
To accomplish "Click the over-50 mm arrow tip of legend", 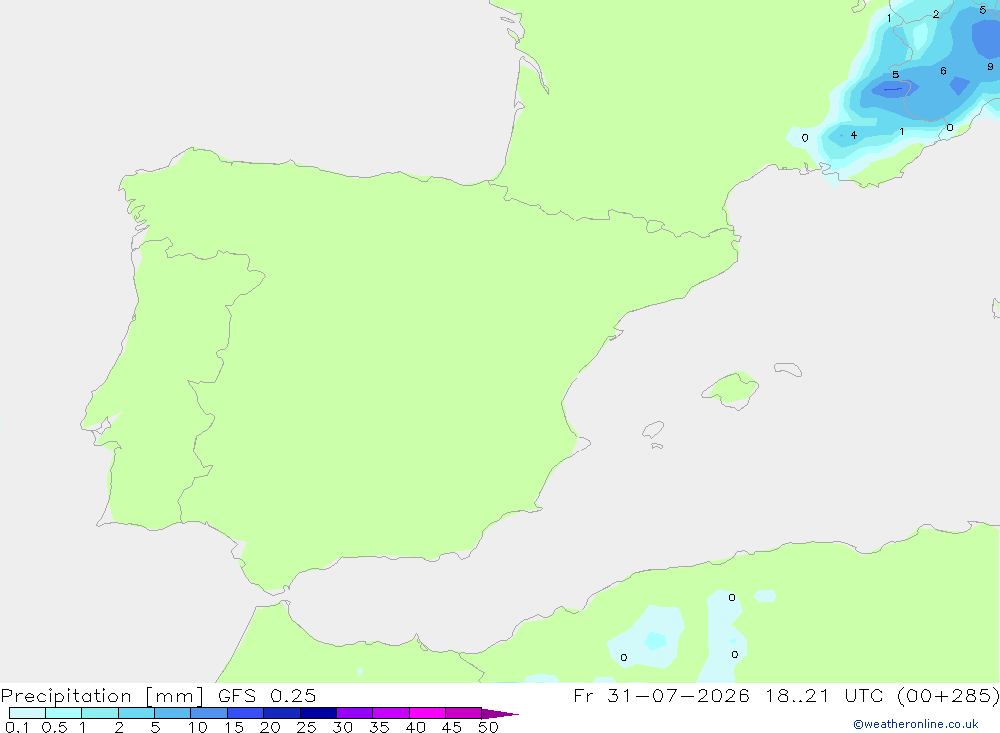I will (499, 713).
